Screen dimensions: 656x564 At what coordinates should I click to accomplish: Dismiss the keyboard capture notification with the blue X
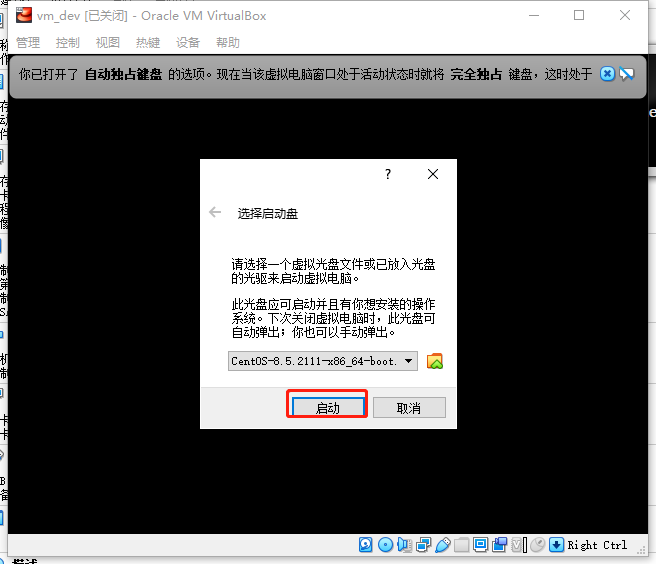(607, 74)
